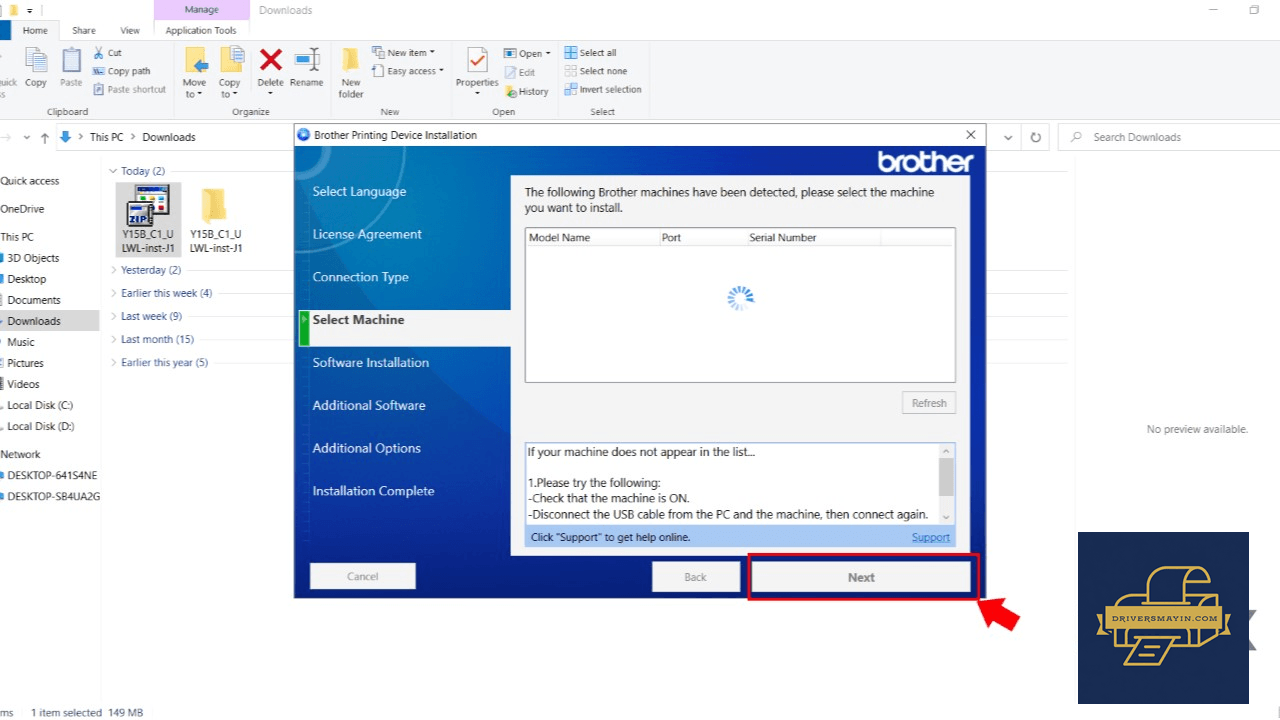Expand Earlier this year (5) group
The height and width of the screenshot is (720, 1280).
(114, 362)
